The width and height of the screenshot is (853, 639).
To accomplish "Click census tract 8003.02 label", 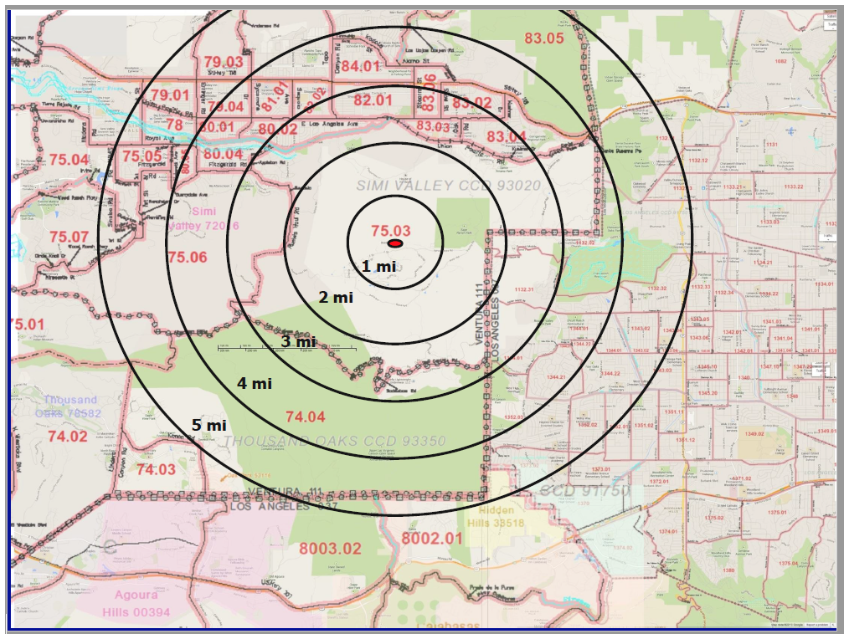I will coord(330,548).
